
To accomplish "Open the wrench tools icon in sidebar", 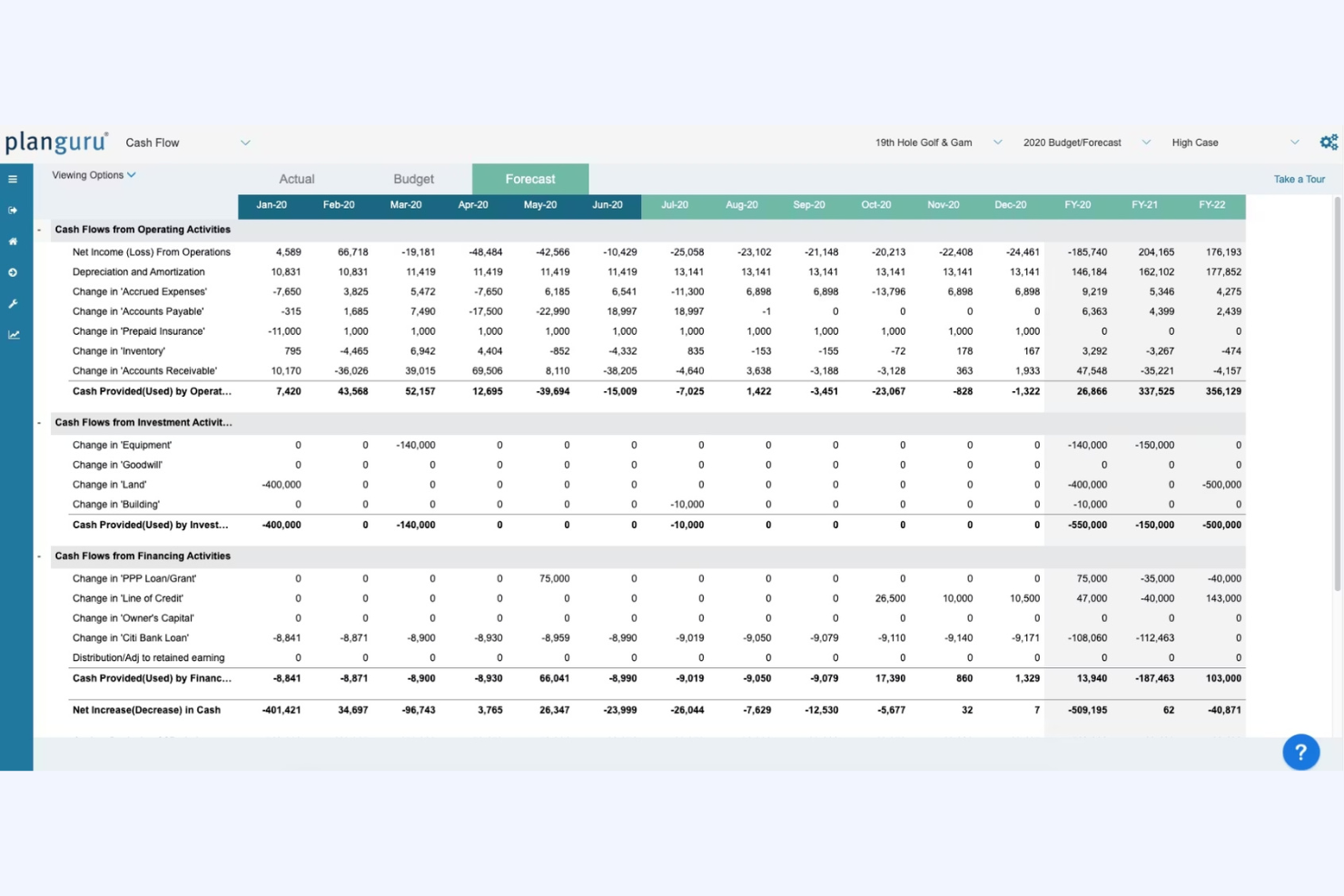I will tap(13, 303).
